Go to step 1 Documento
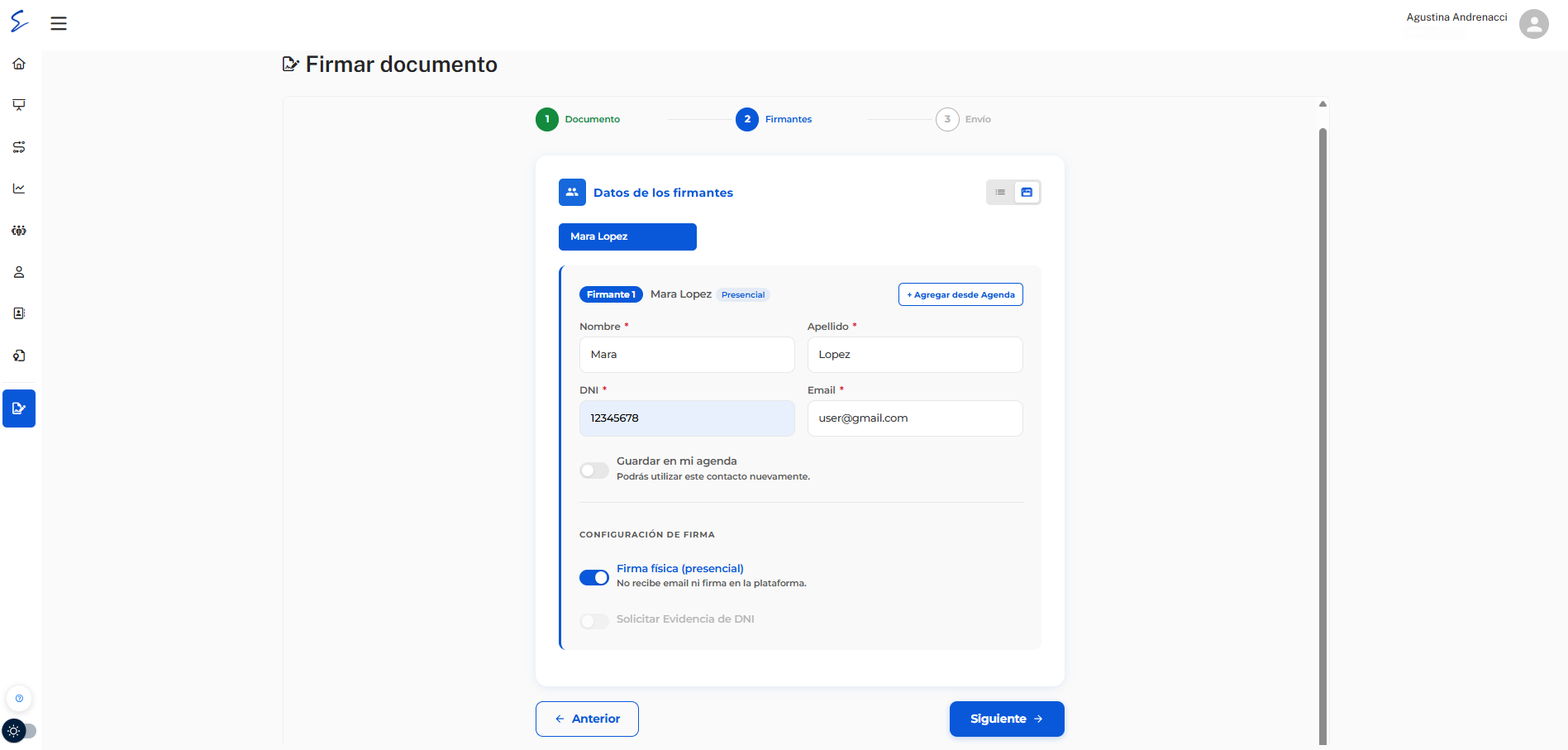1568x750 pixels. pyautogui.click(x=578, y=119)
